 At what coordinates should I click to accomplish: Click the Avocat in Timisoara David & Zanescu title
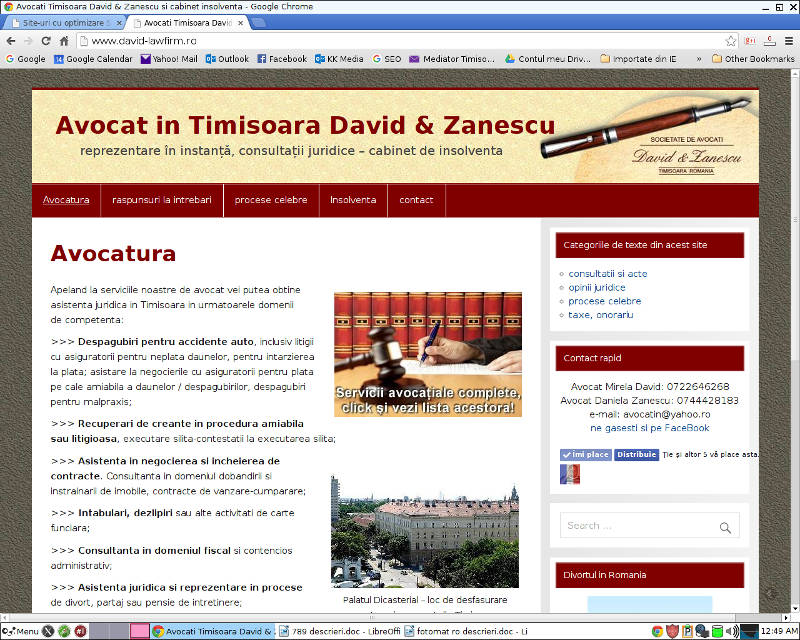tap(305, 125)
